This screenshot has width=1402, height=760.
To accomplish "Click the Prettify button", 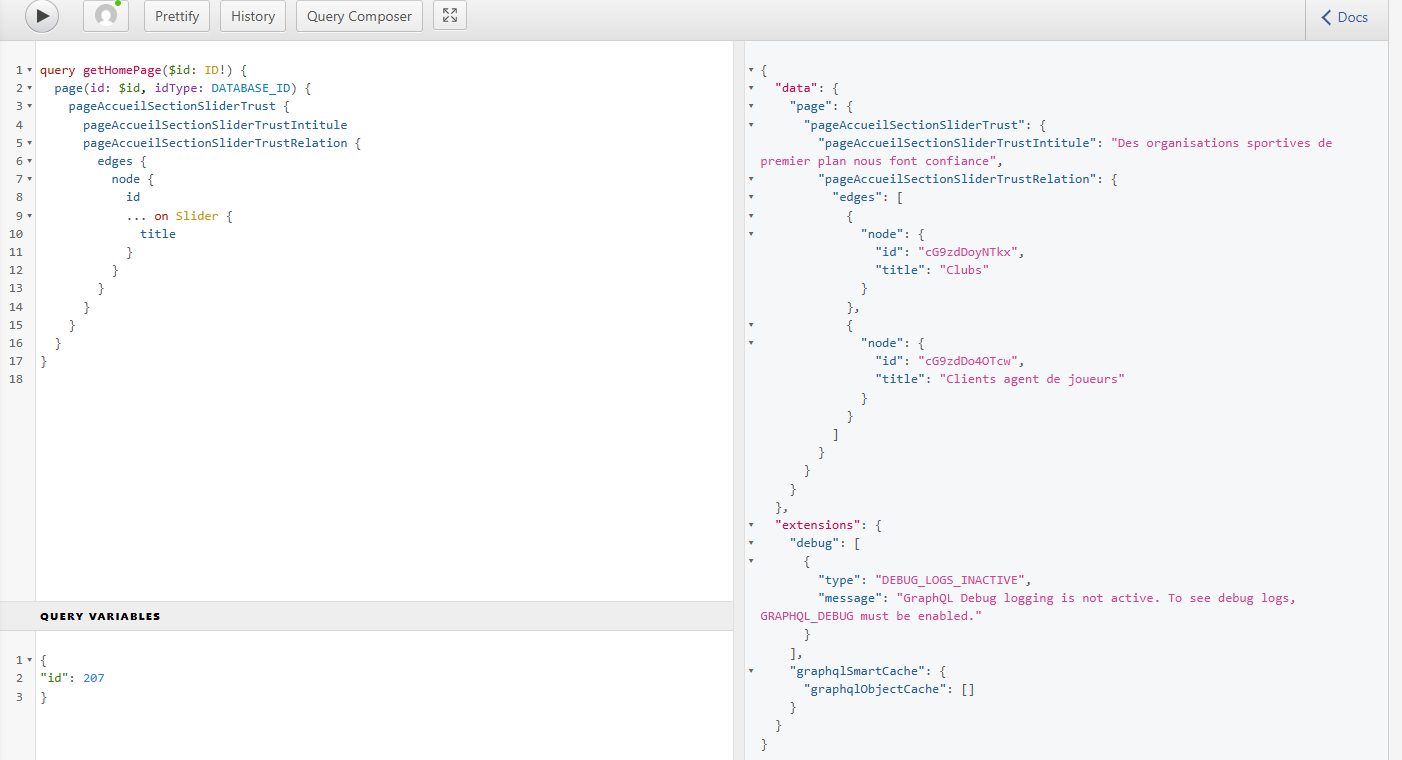I will point(177,16).
